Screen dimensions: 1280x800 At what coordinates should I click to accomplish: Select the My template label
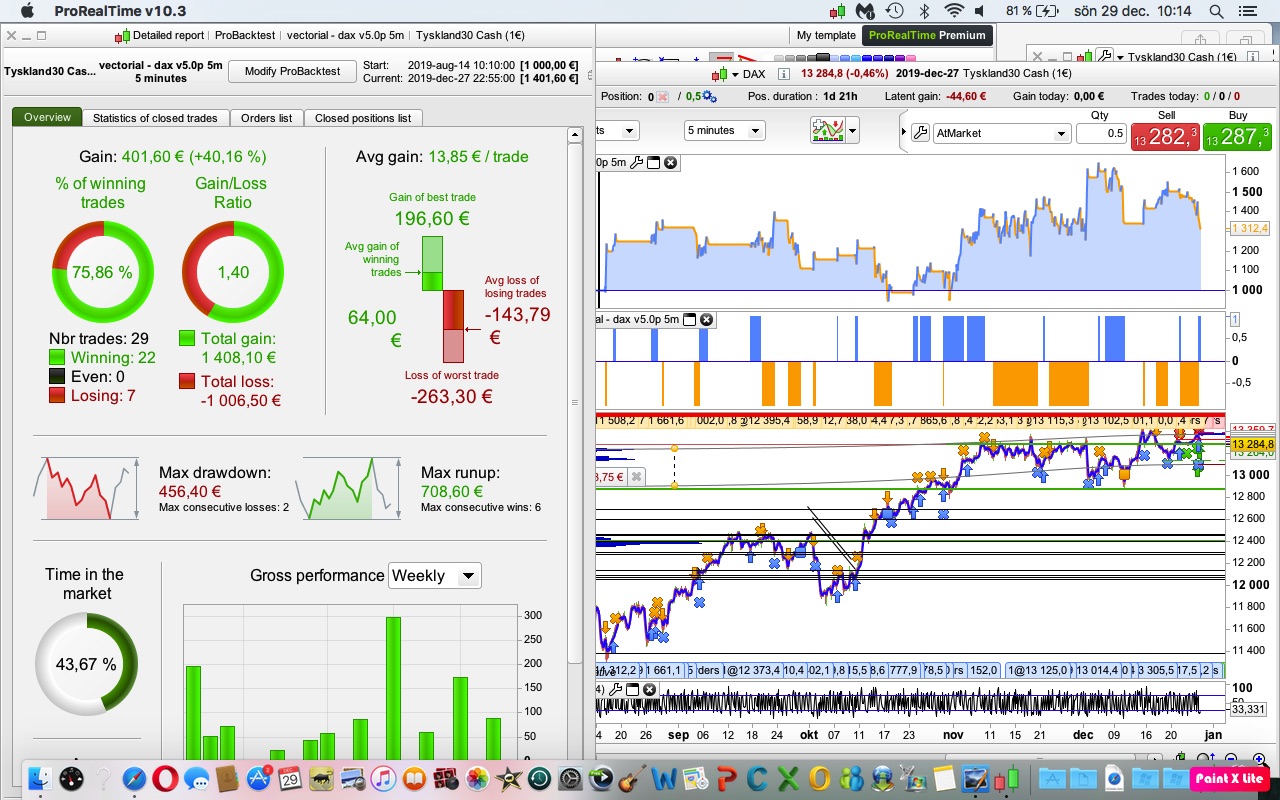pos(826,35)
